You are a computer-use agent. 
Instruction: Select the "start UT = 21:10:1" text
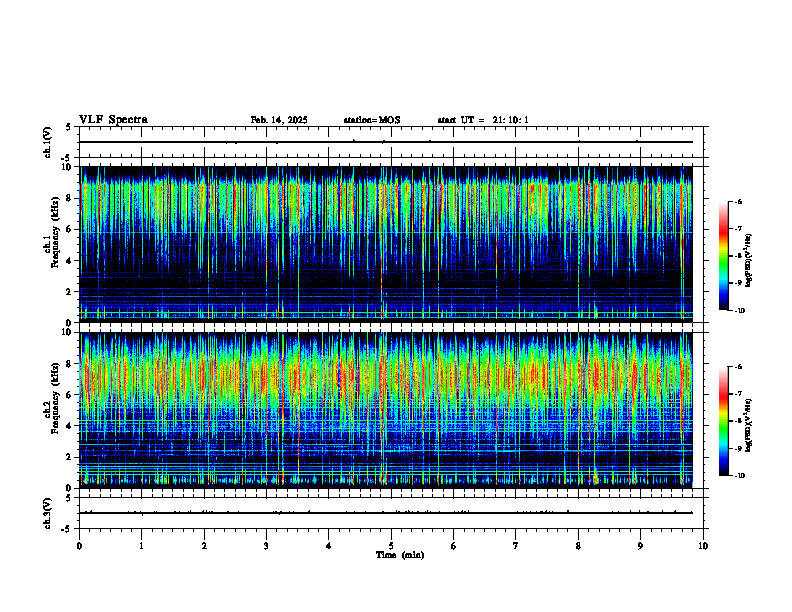[483, 120]
